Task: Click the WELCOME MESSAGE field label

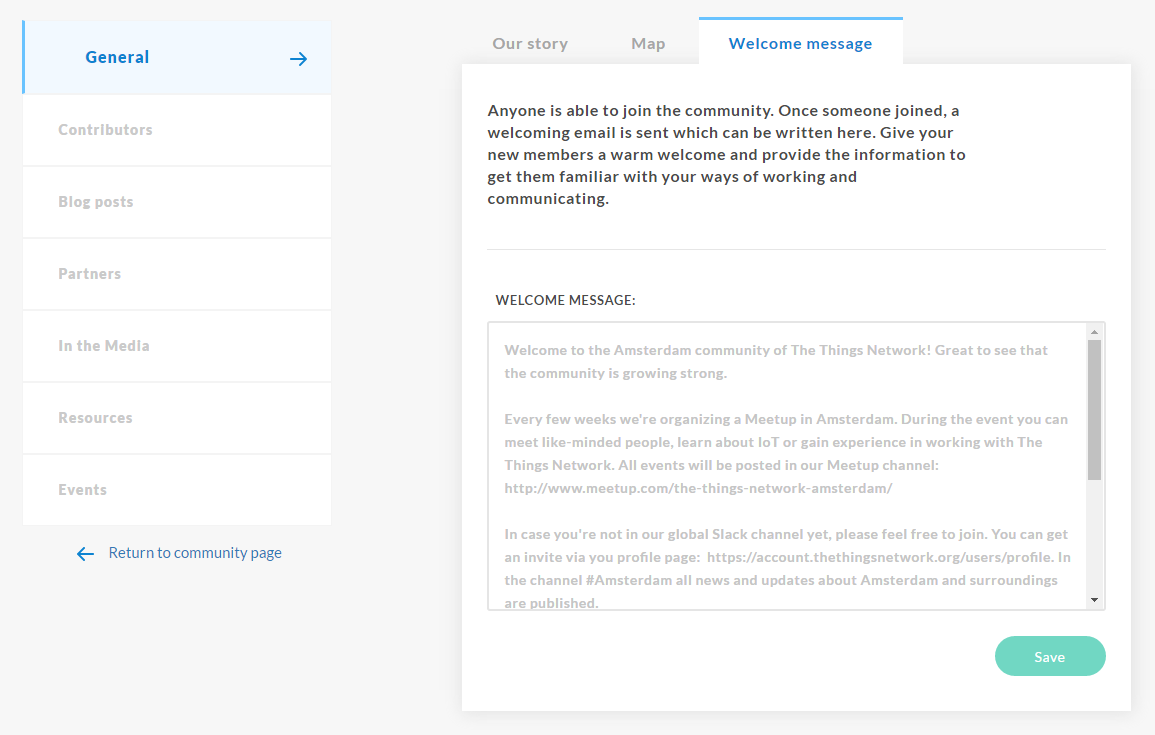Action: (566, 300)
